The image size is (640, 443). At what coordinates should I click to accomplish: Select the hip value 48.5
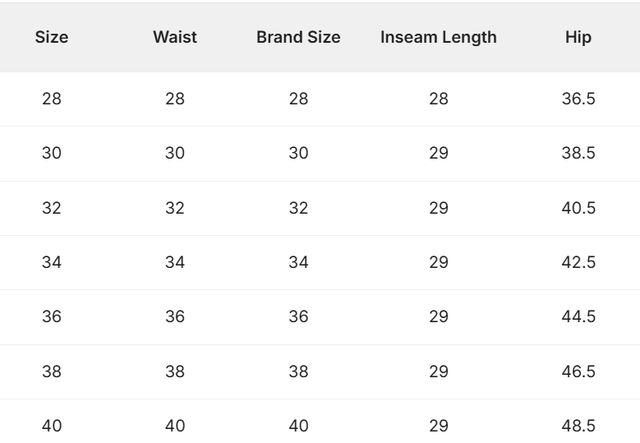(x=578, y=426)
